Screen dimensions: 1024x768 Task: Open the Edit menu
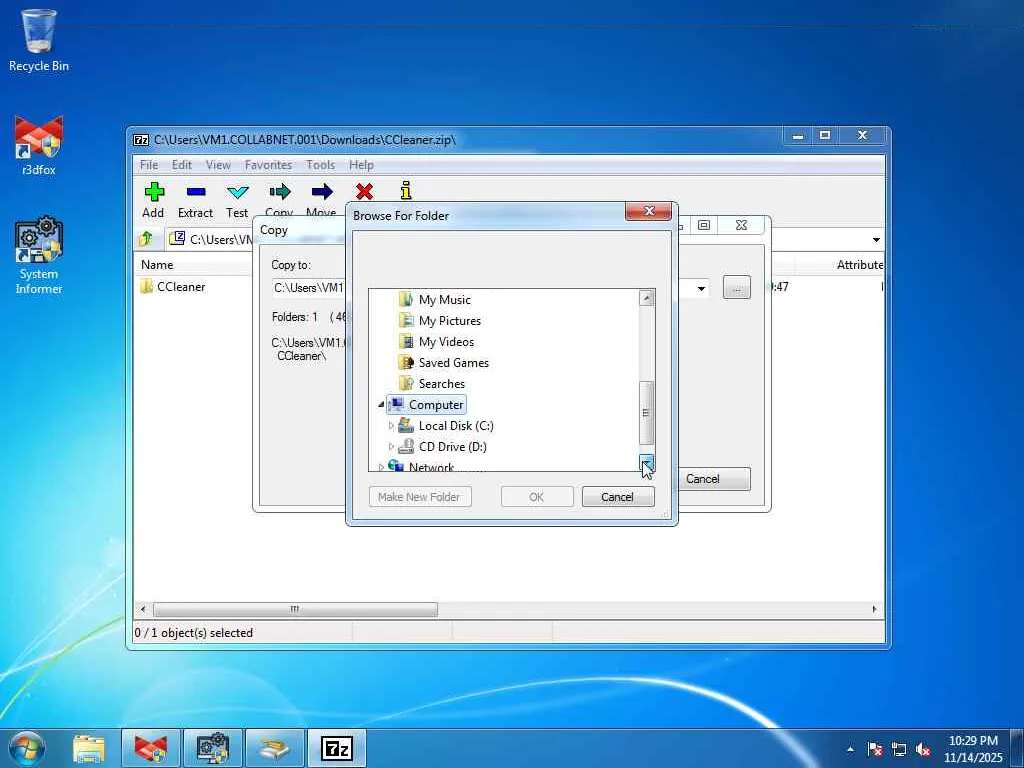pos(182,165)
